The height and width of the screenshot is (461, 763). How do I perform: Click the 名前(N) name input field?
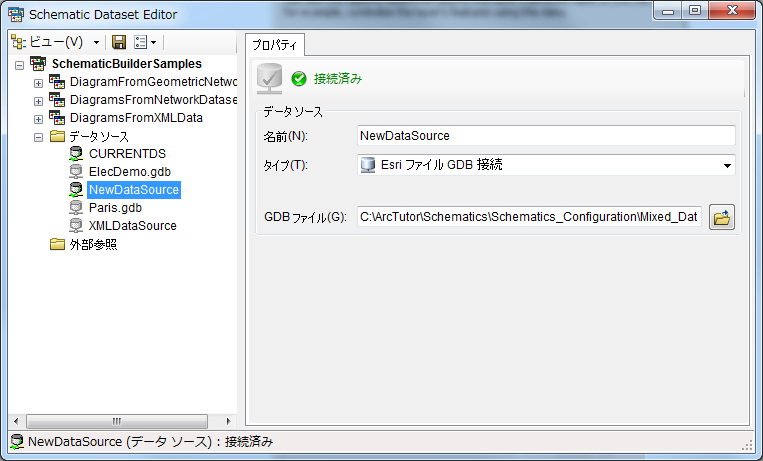point(546,136)
